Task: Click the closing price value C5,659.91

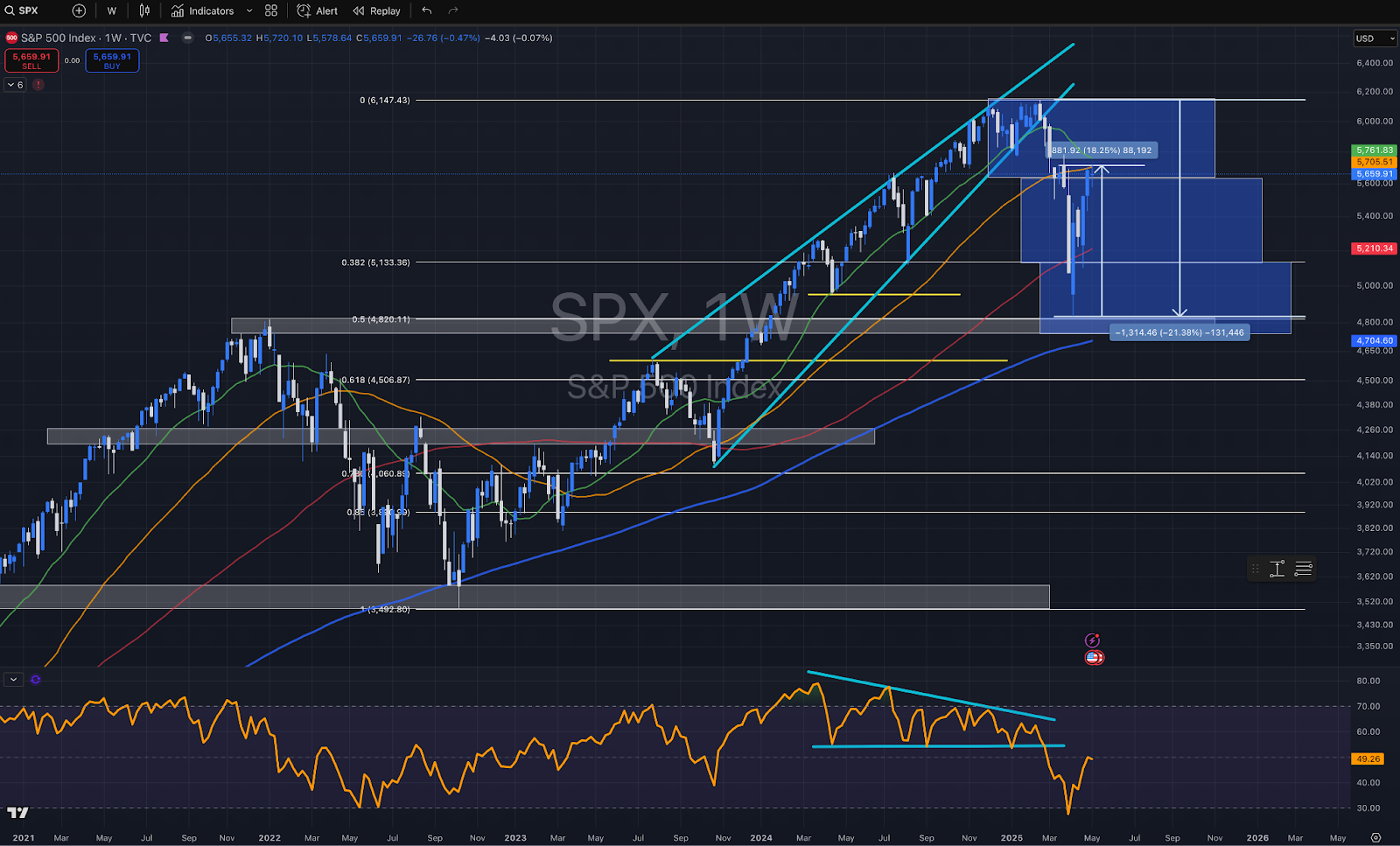Action: click(x=379, y=38)
